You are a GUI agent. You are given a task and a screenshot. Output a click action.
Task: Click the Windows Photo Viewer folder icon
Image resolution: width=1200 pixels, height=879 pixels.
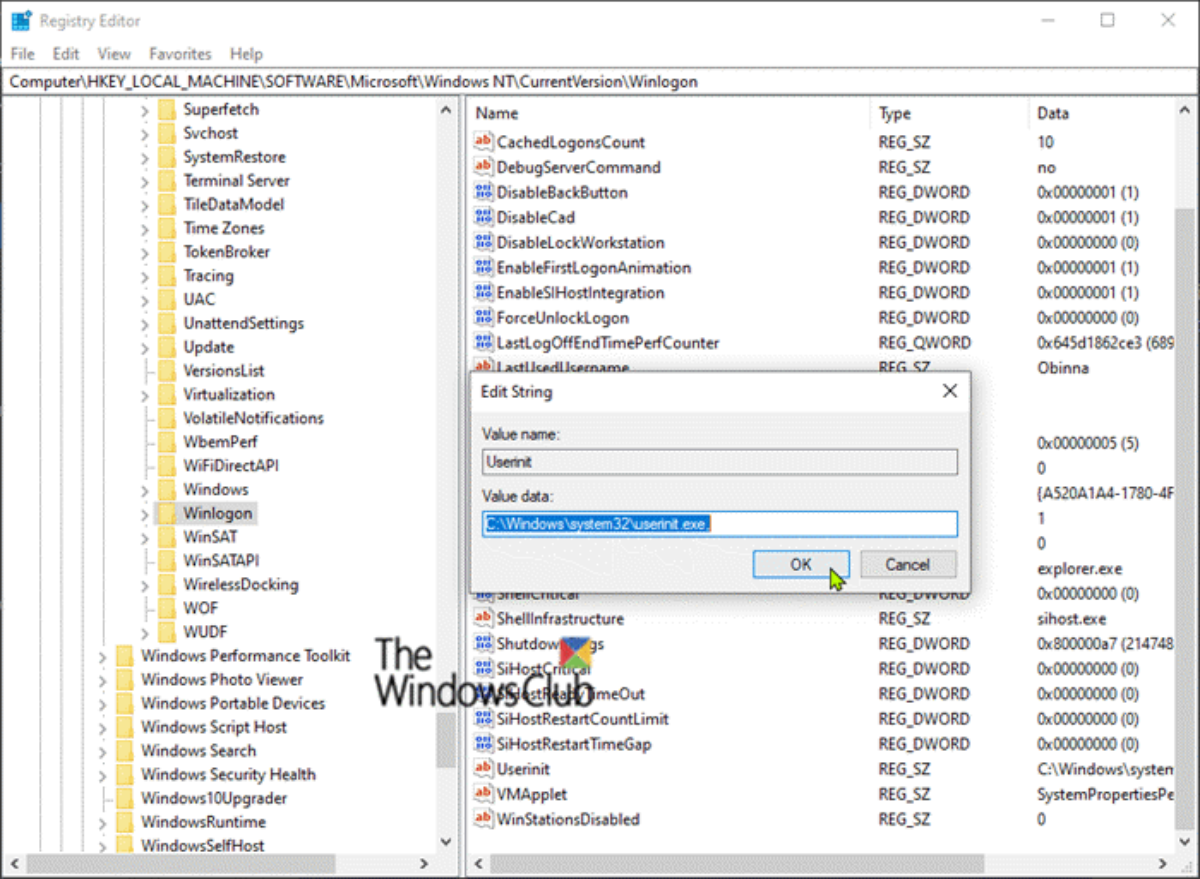click(x=124, y=679)
